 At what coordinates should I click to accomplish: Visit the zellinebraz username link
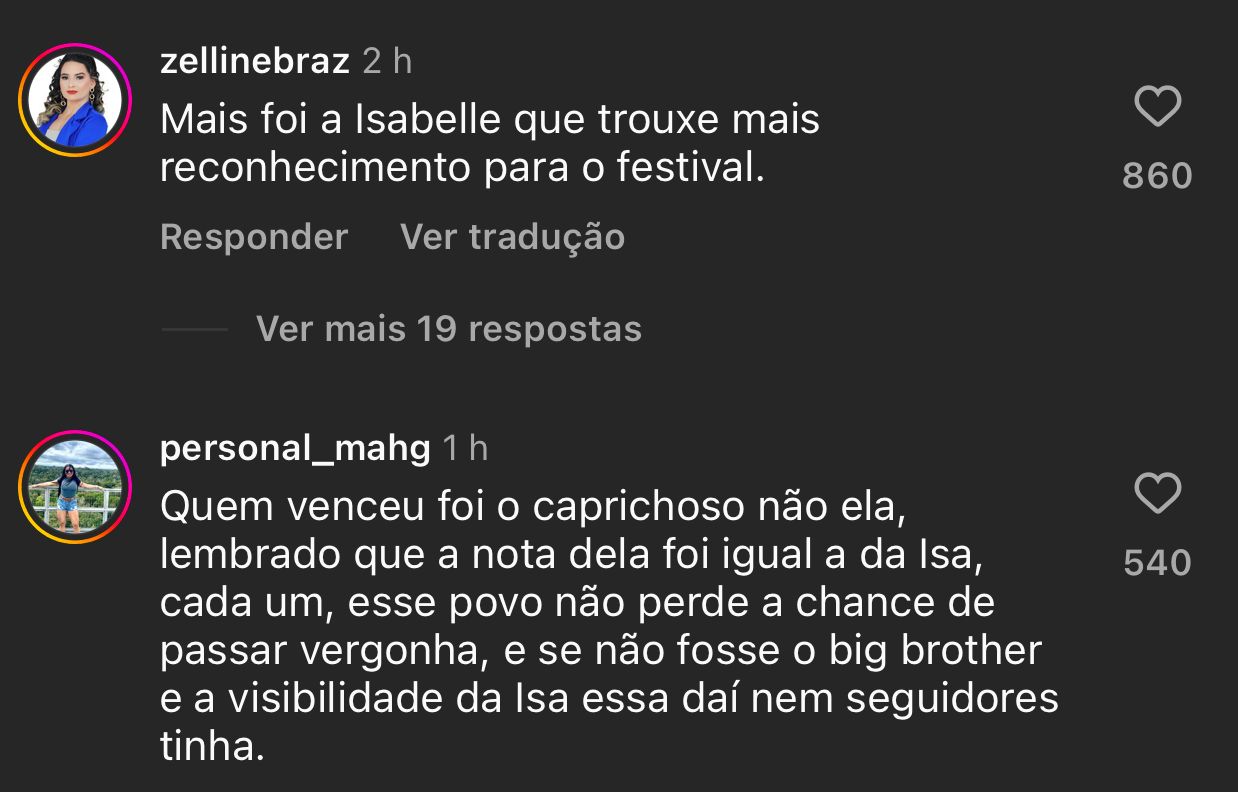click(x=254, y=62)
